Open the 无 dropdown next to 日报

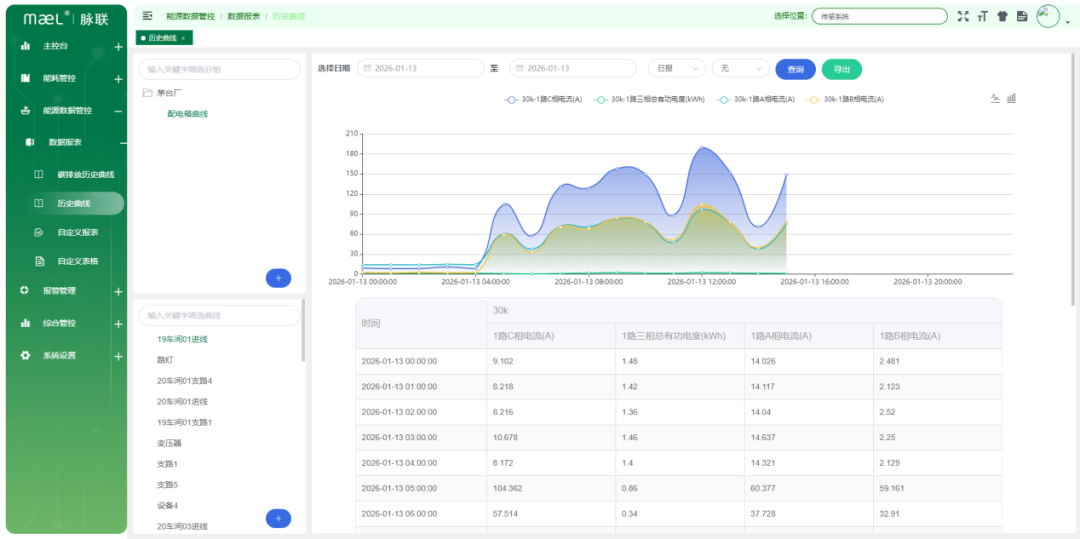pos(741,68)
